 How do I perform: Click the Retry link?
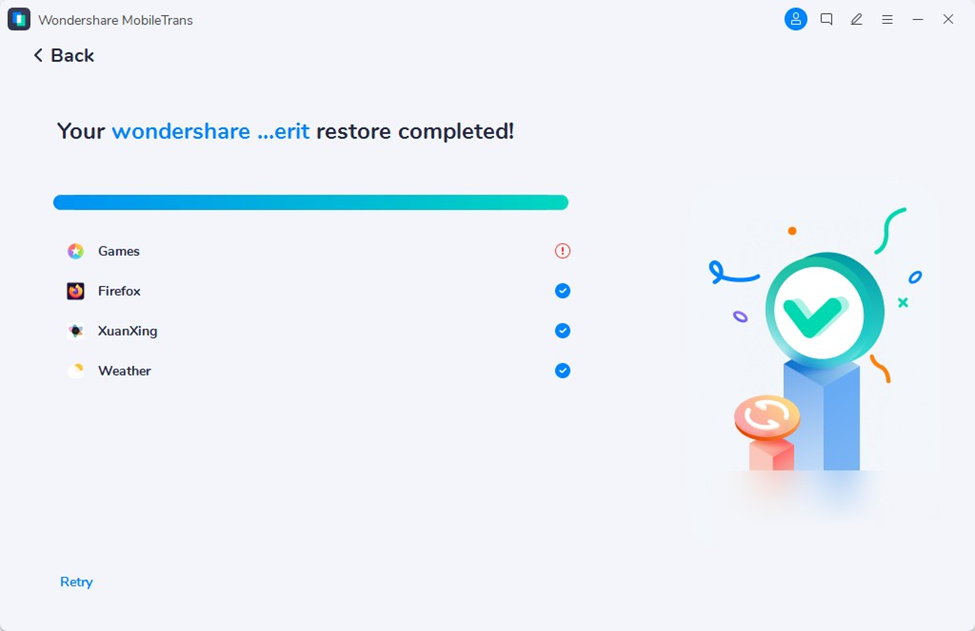(x=76, y=582)
